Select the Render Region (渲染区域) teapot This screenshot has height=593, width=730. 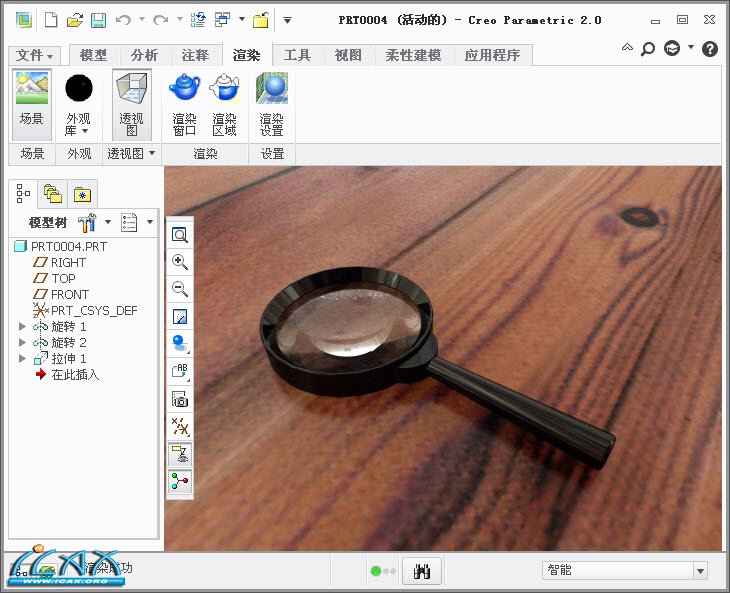click(x=224, y=105)
